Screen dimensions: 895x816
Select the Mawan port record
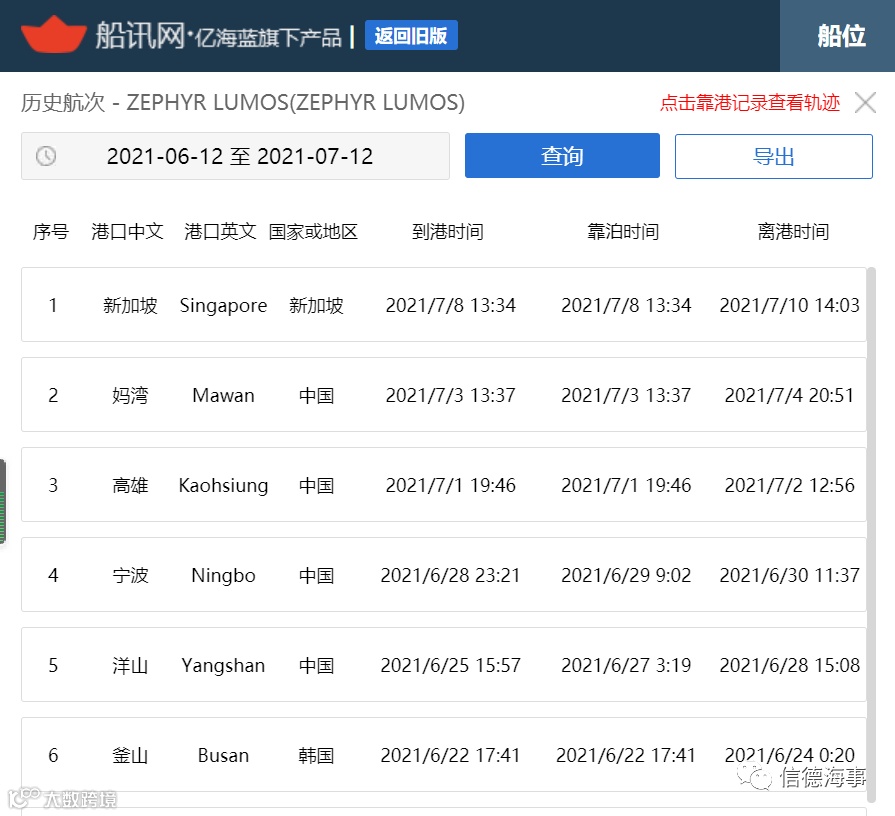(444, 395)
